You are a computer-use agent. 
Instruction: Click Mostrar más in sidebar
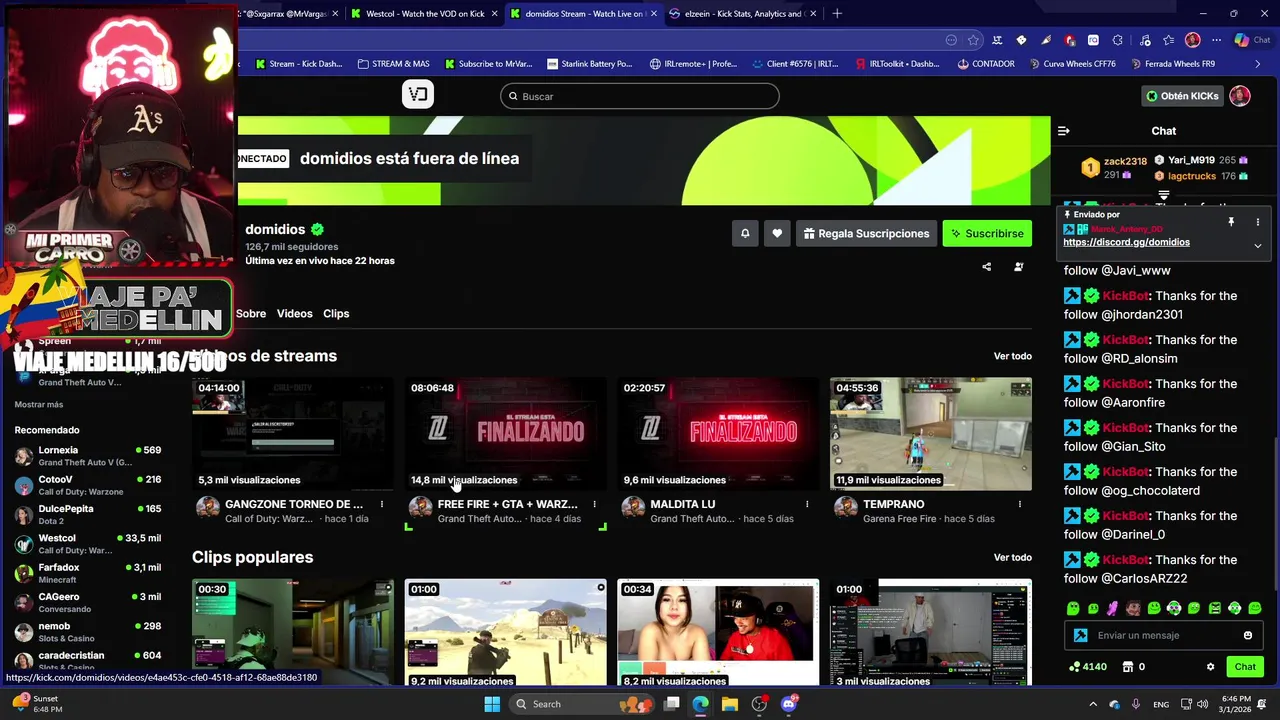pyautogui.click(x=39, y=404)
